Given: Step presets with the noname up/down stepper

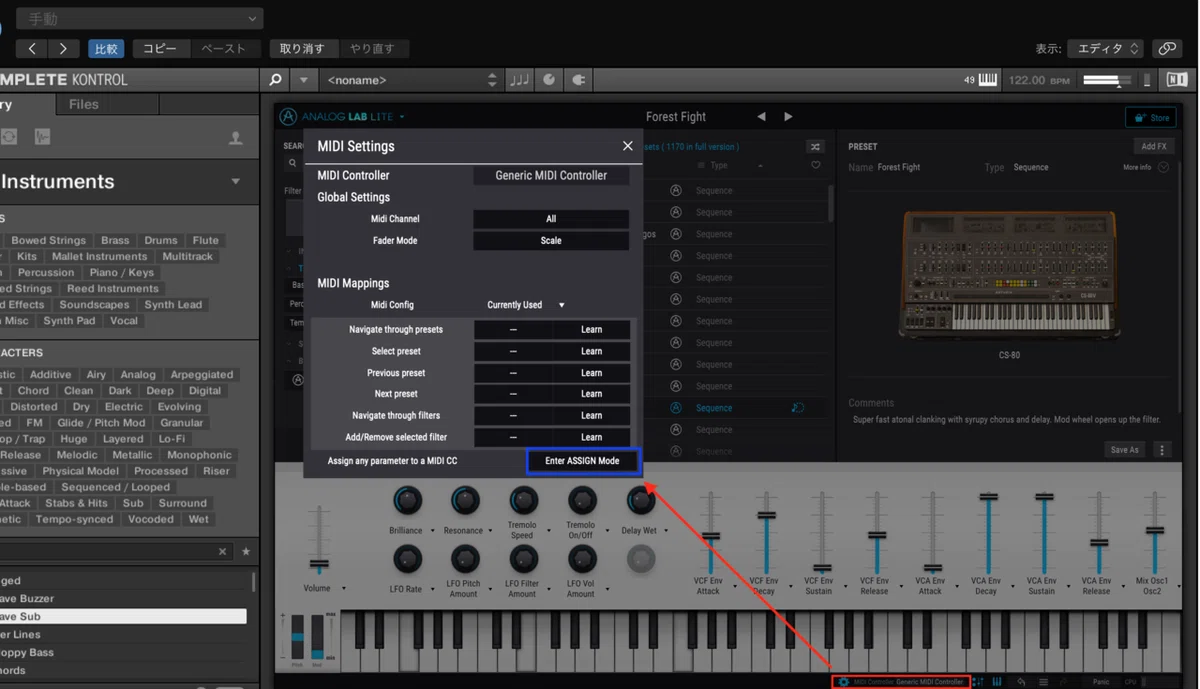Looking at the screenshot, I should tap(491, 80).
